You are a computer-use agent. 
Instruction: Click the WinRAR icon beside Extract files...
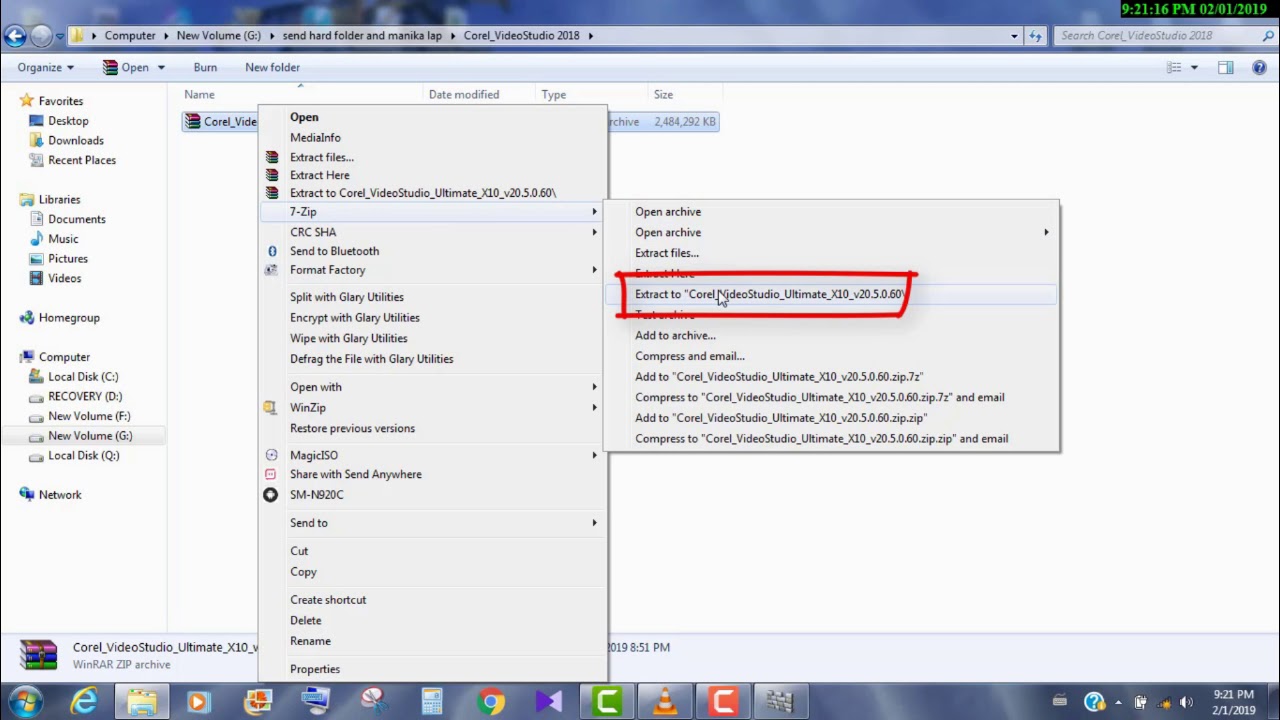tap(271, 157)
